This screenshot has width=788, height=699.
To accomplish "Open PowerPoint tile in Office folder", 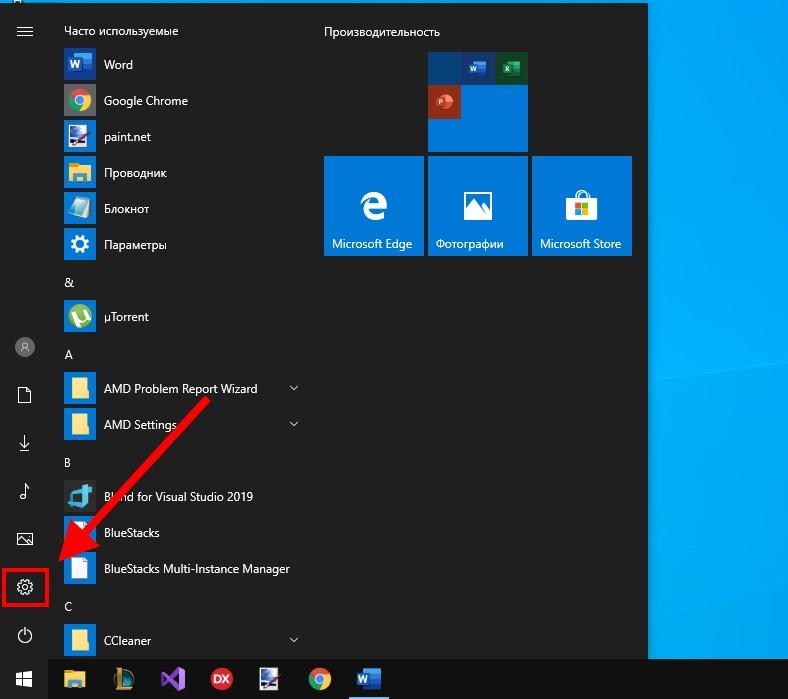I will pyautogui.click(x=444, y=102).
